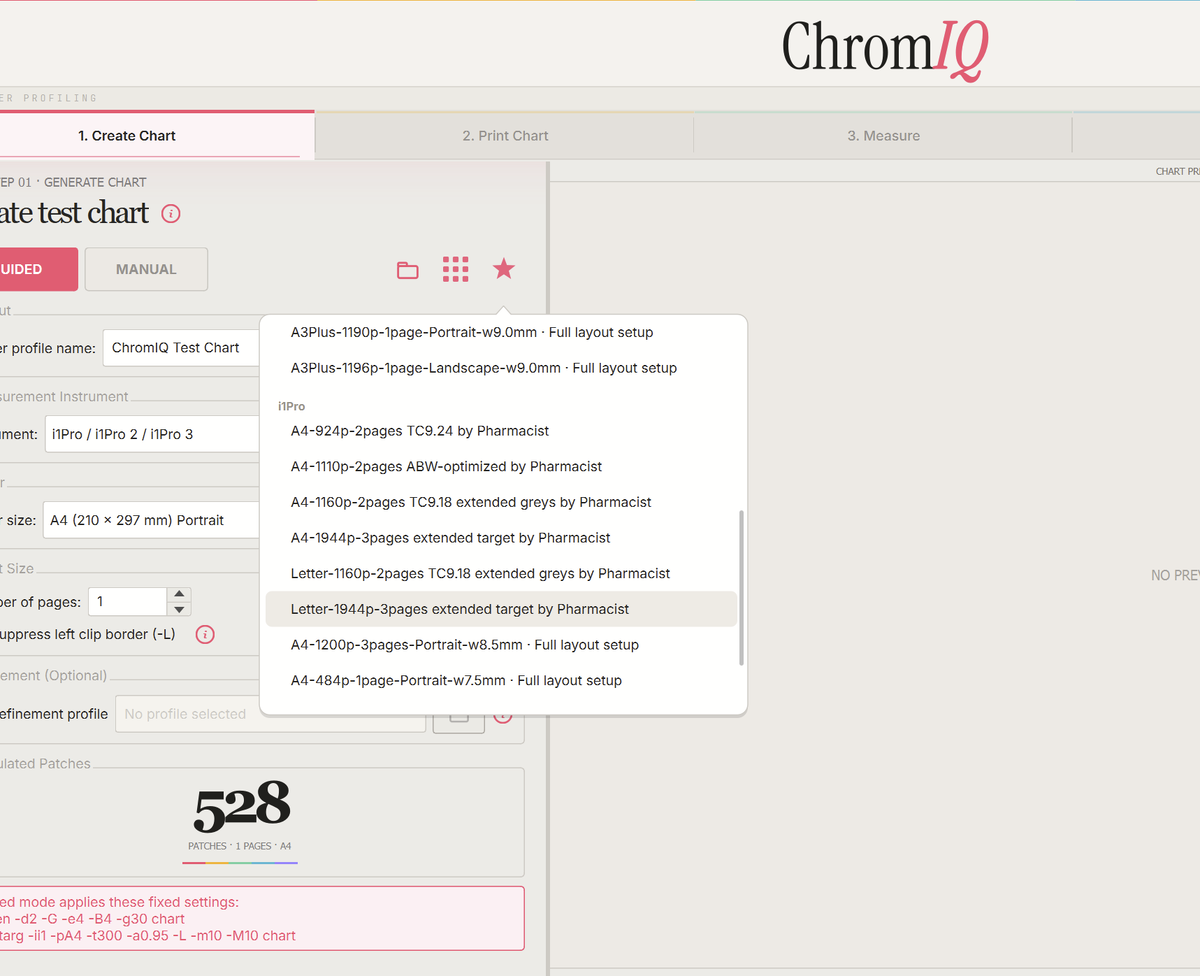
Task: Click the refinement profile field
Action: coord(270,714)
